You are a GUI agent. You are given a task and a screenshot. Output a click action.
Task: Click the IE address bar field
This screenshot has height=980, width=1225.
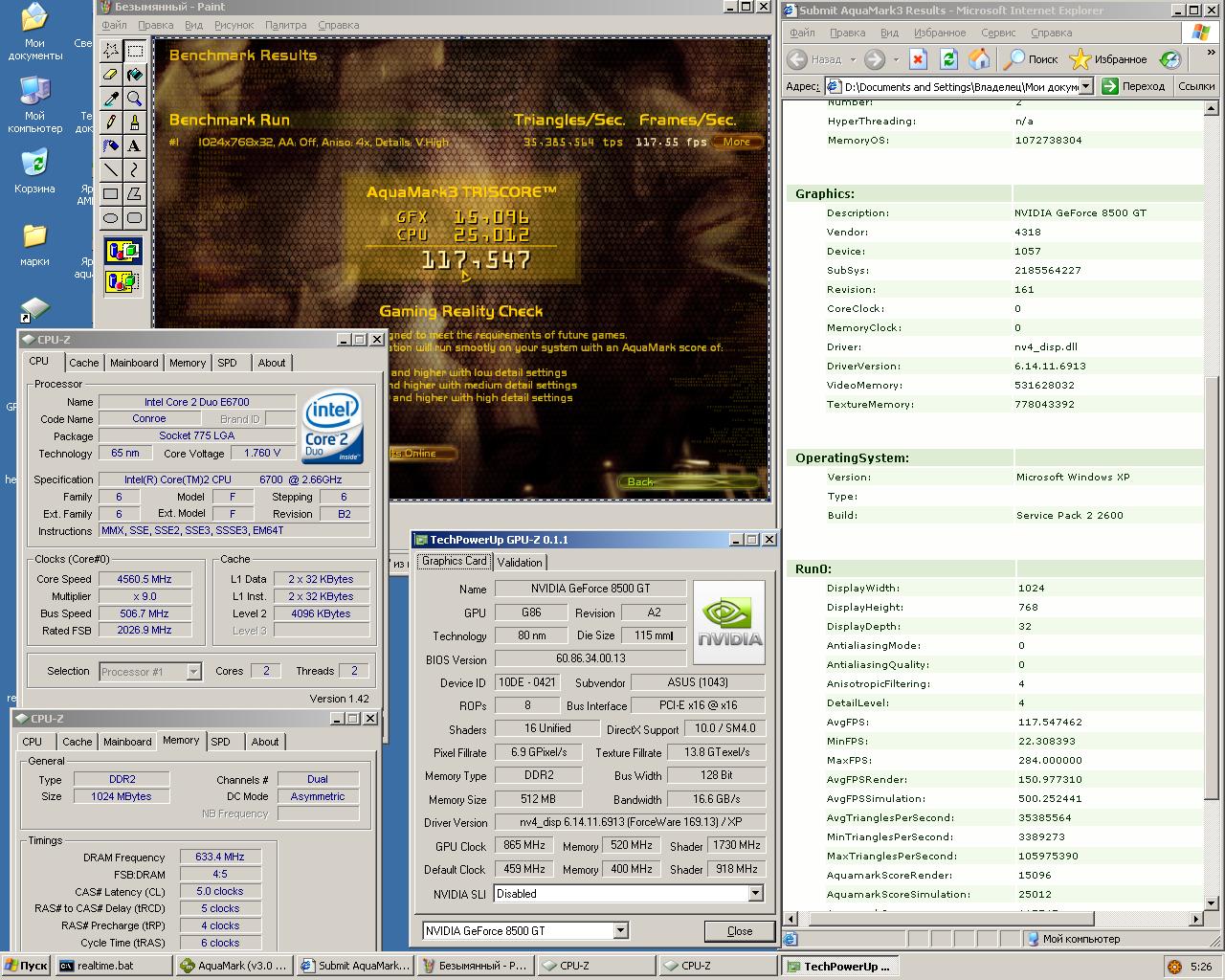[958, 86]
